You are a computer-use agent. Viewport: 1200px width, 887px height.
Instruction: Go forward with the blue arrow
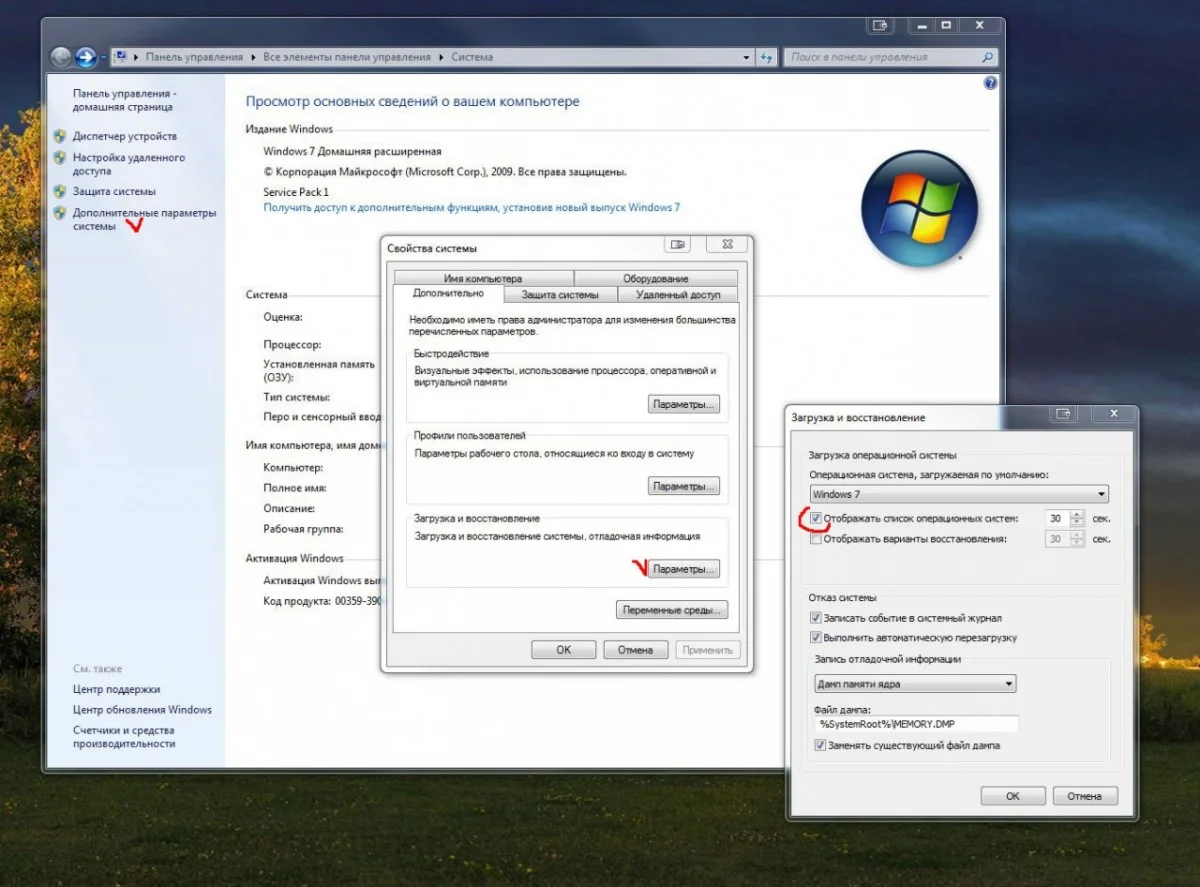(86, 57)
